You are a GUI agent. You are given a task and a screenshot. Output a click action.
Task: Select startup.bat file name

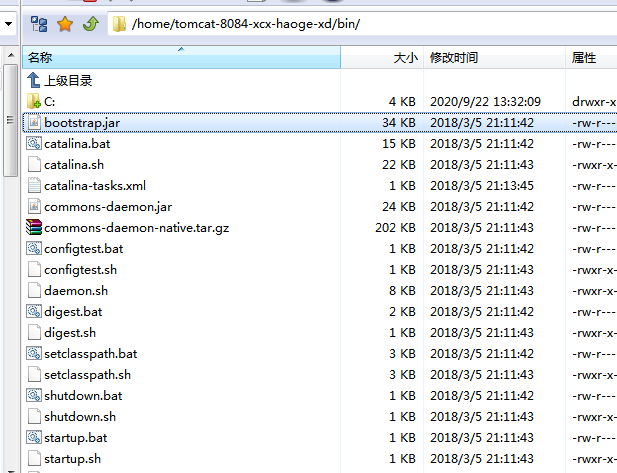coord(76,438)
